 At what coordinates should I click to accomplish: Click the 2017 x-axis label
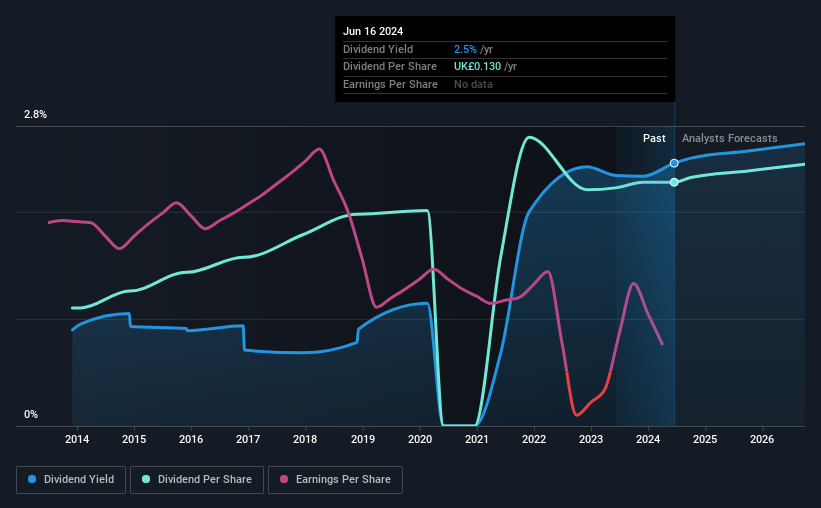click(248, 439)
